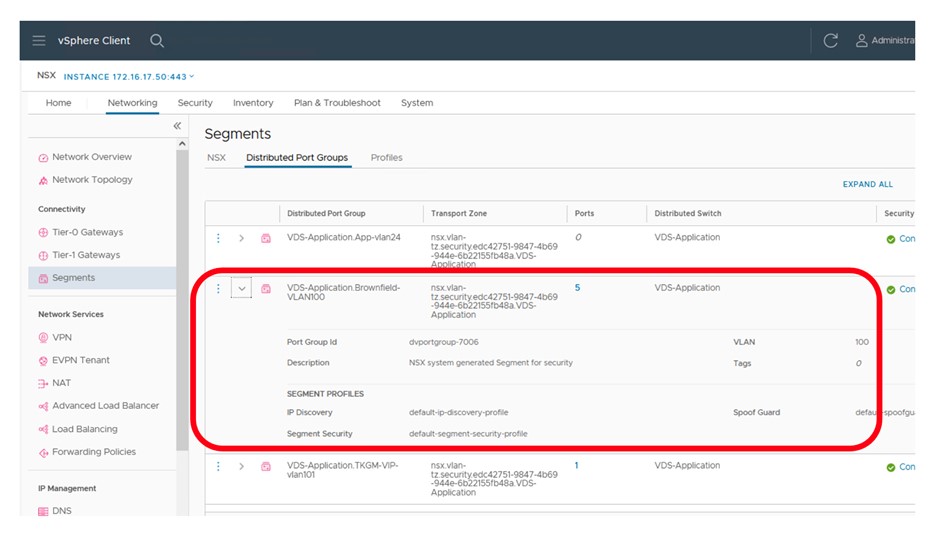Switch to the Security menu tab
Screen dimensions: 936x535
click(x=195, y=103)
